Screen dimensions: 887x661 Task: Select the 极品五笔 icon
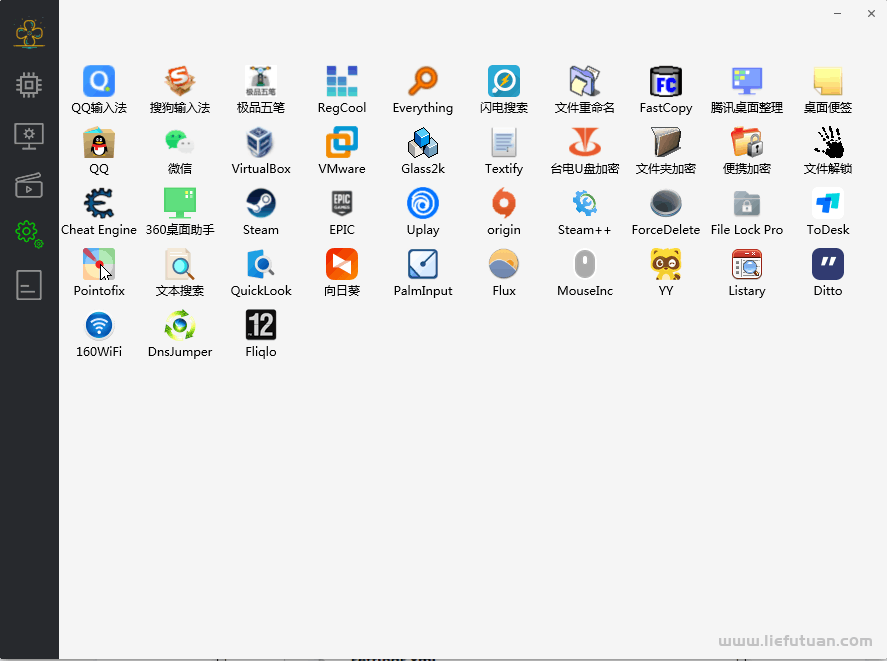261,81
